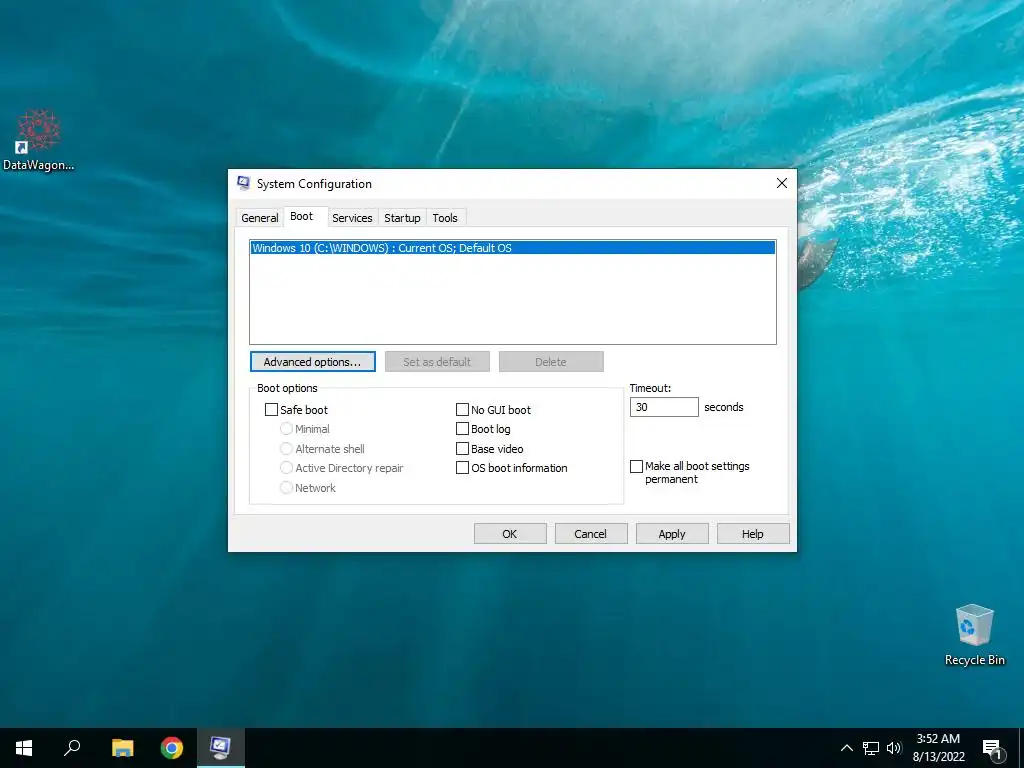The height and width of the screenshot is (768, 1024).
Task: Enable the Safe boot checkbox
Action: pyautogui.click(x=271, y=409)
